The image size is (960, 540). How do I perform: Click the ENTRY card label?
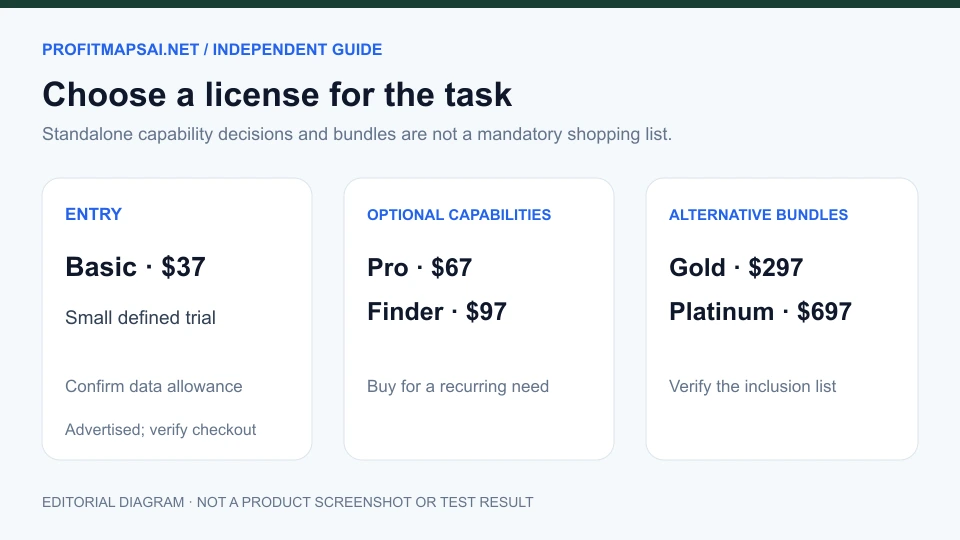pos(94,214)
